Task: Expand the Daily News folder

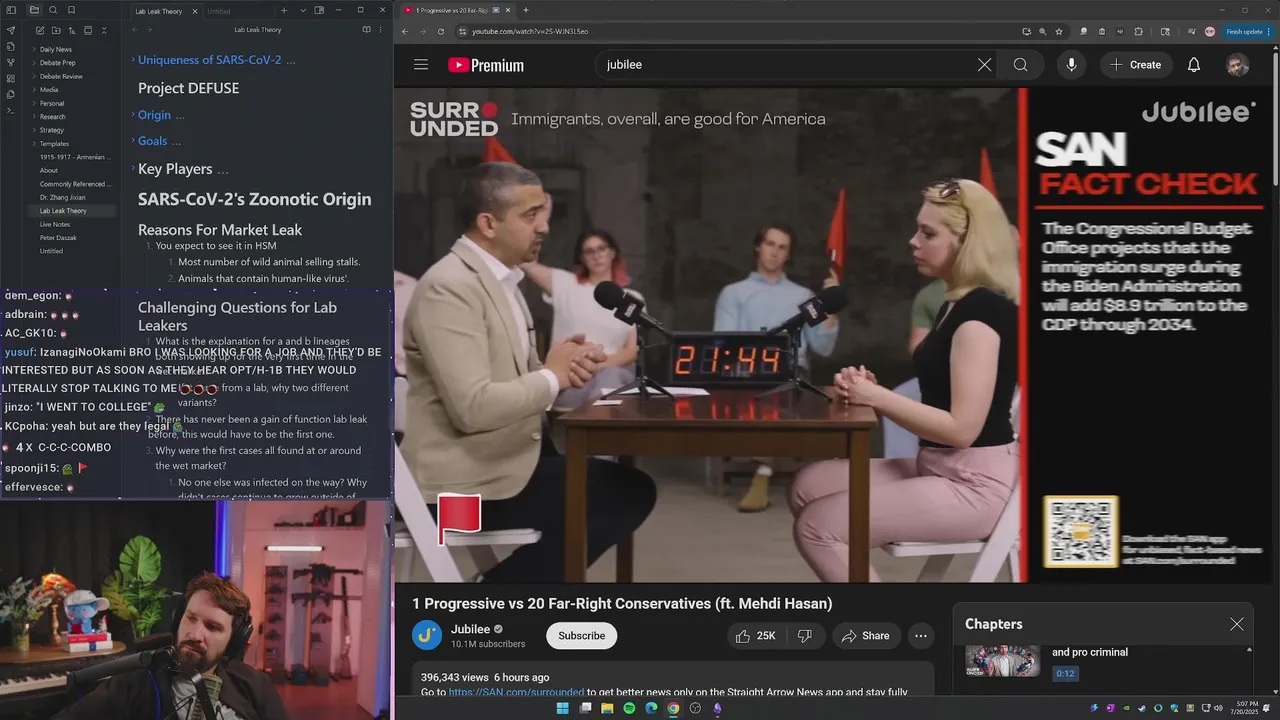Action: click(x=55, y=49)
